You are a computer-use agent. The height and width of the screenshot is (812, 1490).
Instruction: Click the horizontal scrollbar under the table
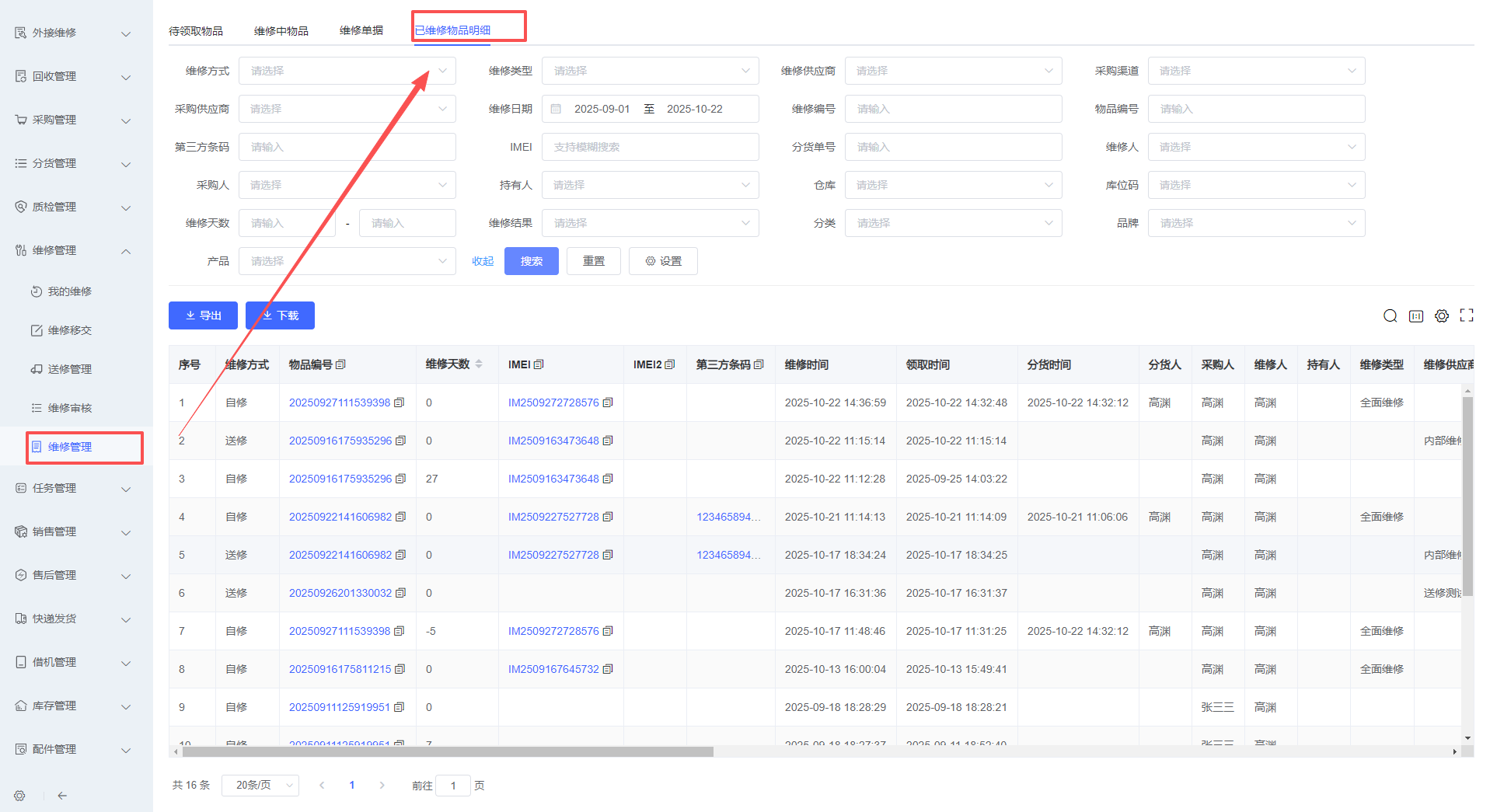447,752
